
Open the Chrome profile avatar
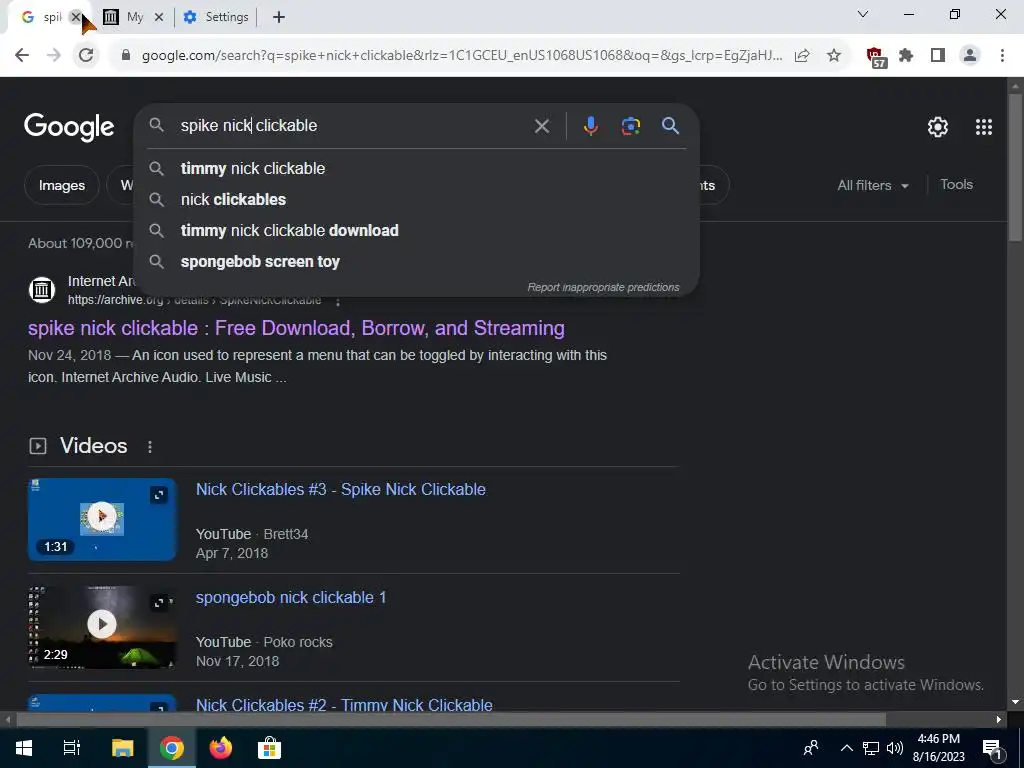point(970,56)
